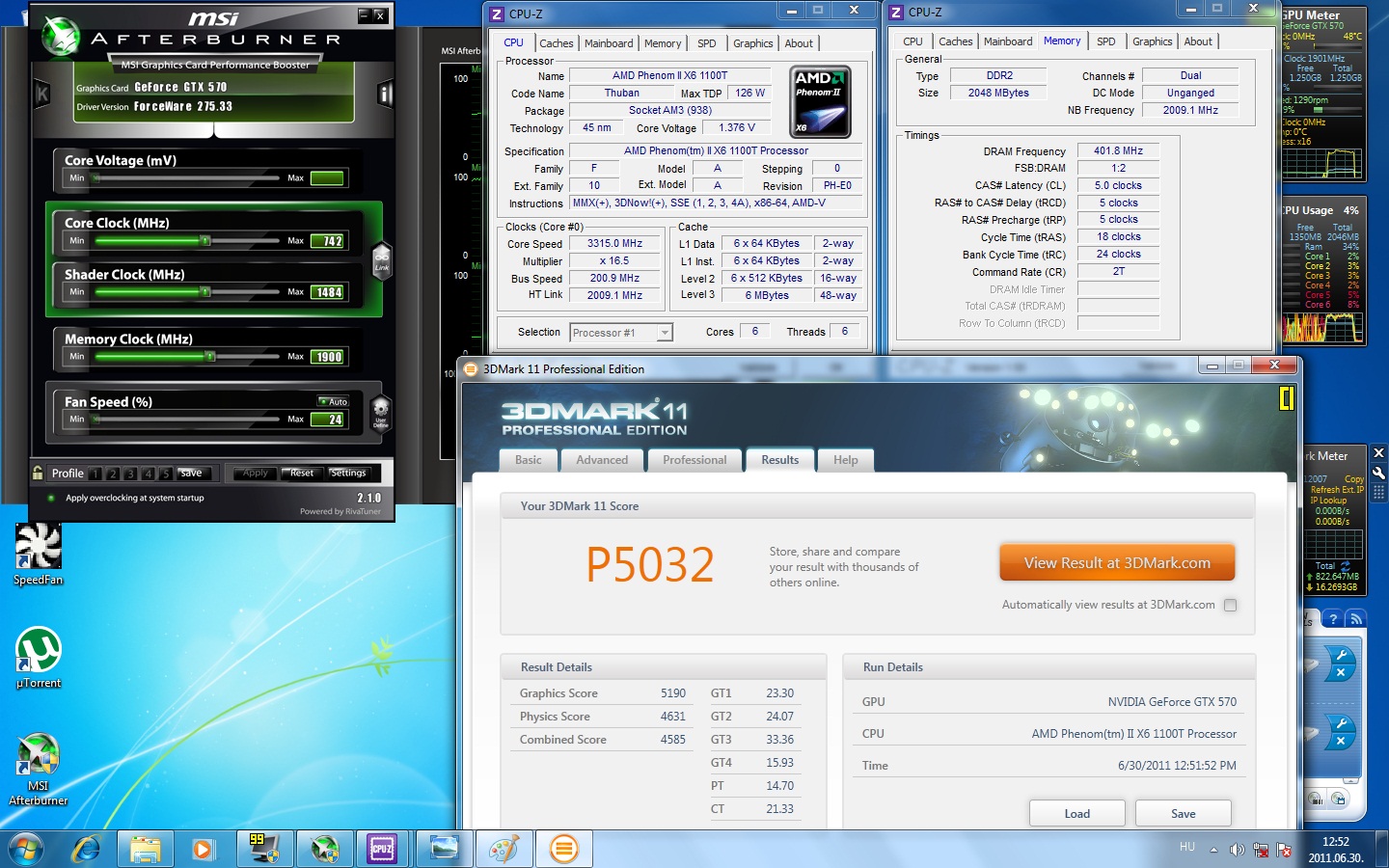Adjust the Shader Clock slider handle
Screen dimensions: 1389x868
[x=204, y=292]
